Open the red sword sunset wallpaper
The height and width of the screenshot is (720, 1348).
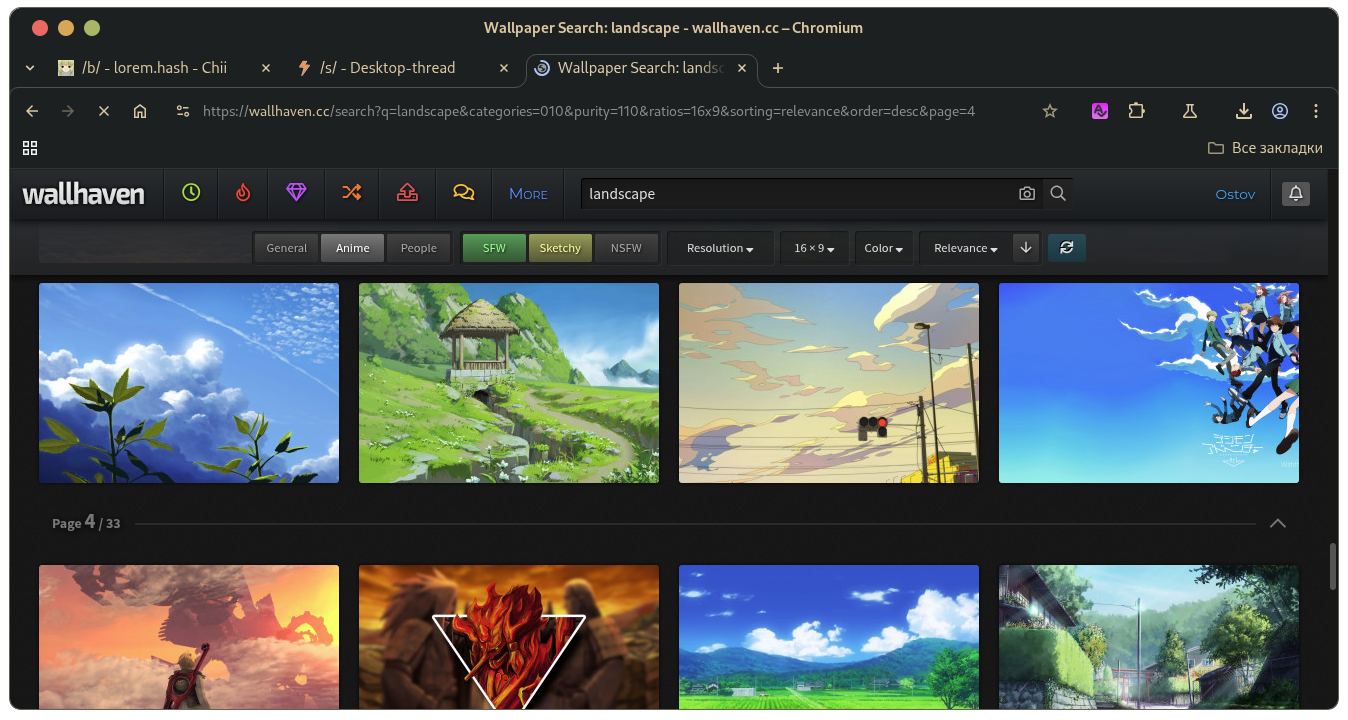pyautogui.click(x=189, y=637)
